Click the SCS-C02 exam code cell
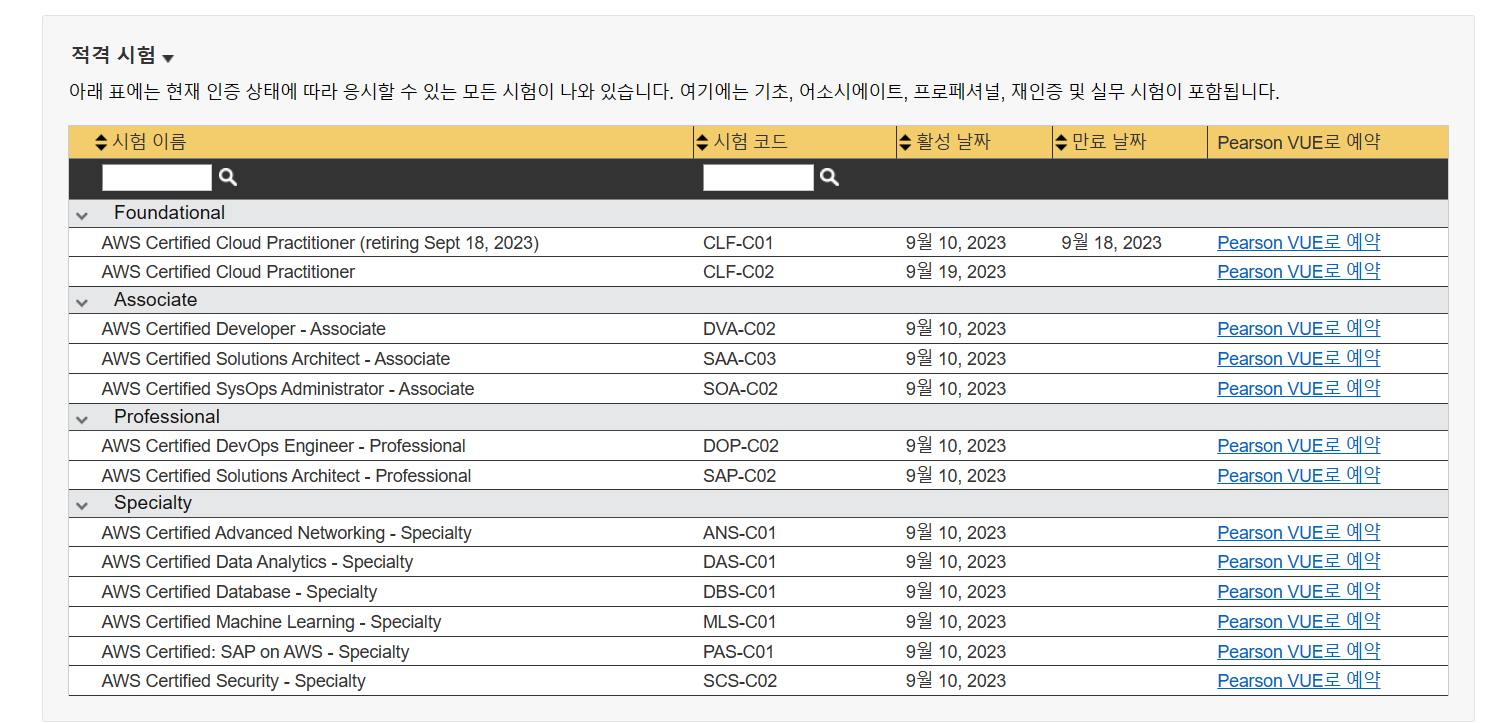Viewport: 1486px width, 723px height. 740,681
